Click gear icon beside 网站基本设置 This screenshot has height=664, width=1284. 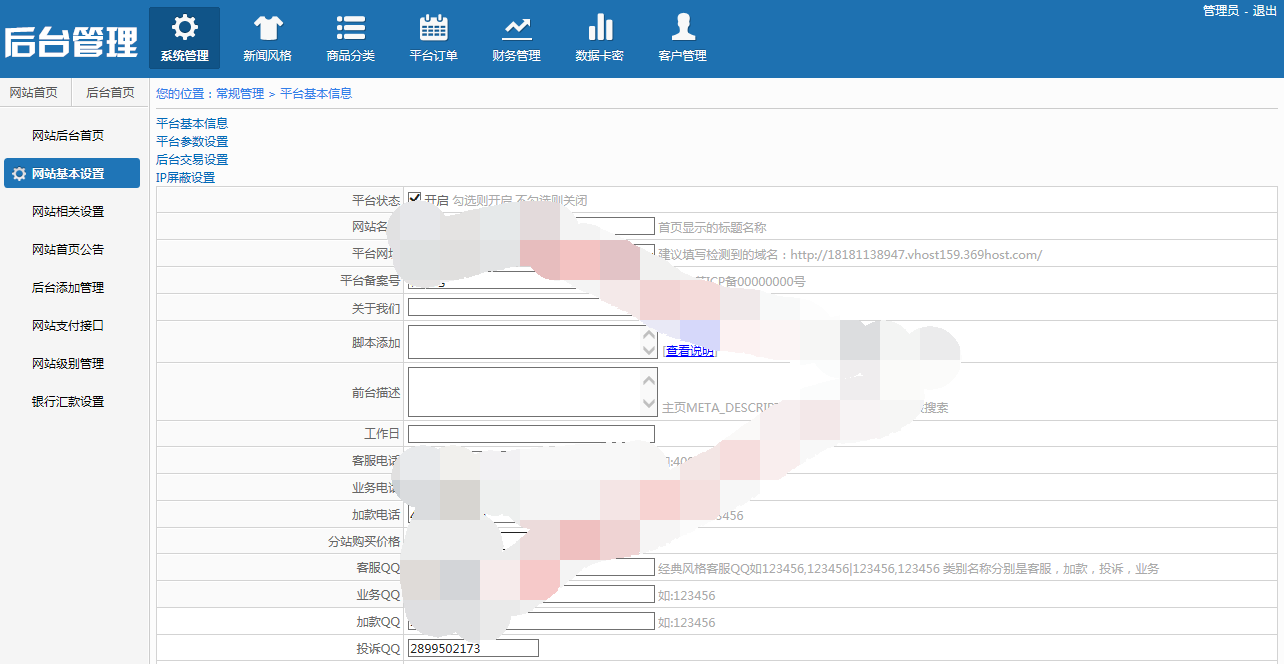pos(19,174)
